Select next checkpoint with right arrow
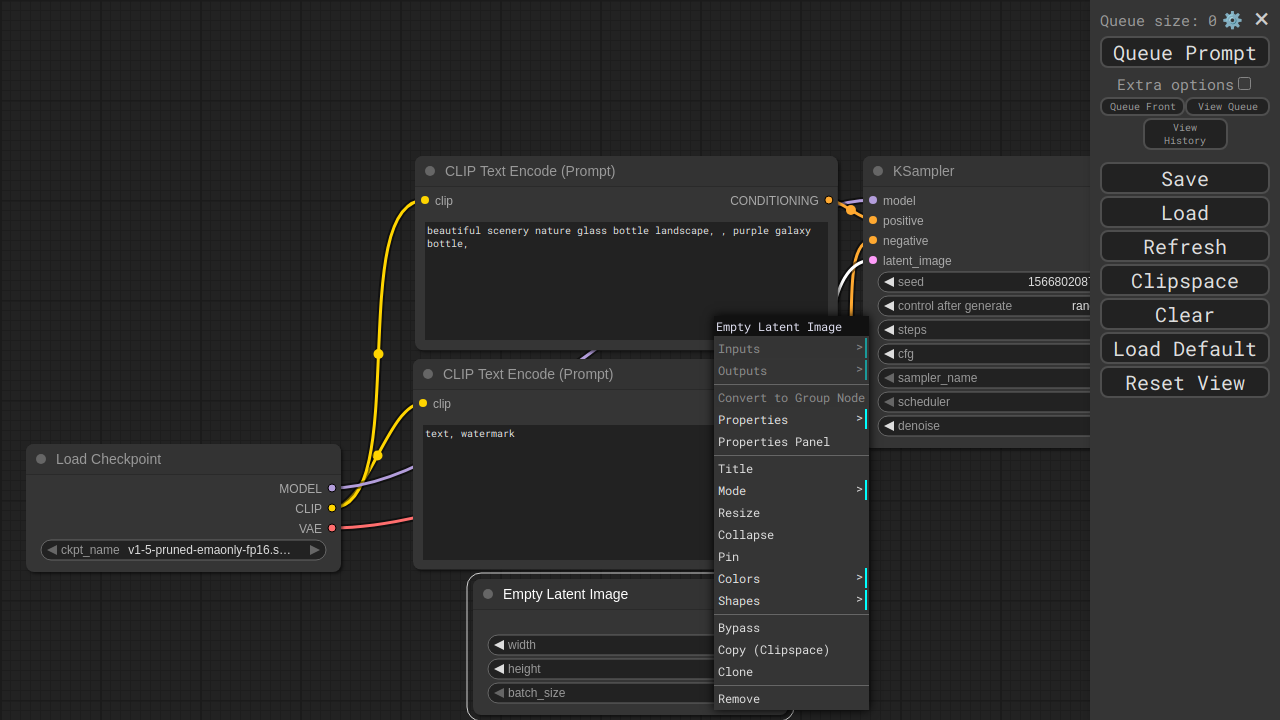 (x=314, y=550)
